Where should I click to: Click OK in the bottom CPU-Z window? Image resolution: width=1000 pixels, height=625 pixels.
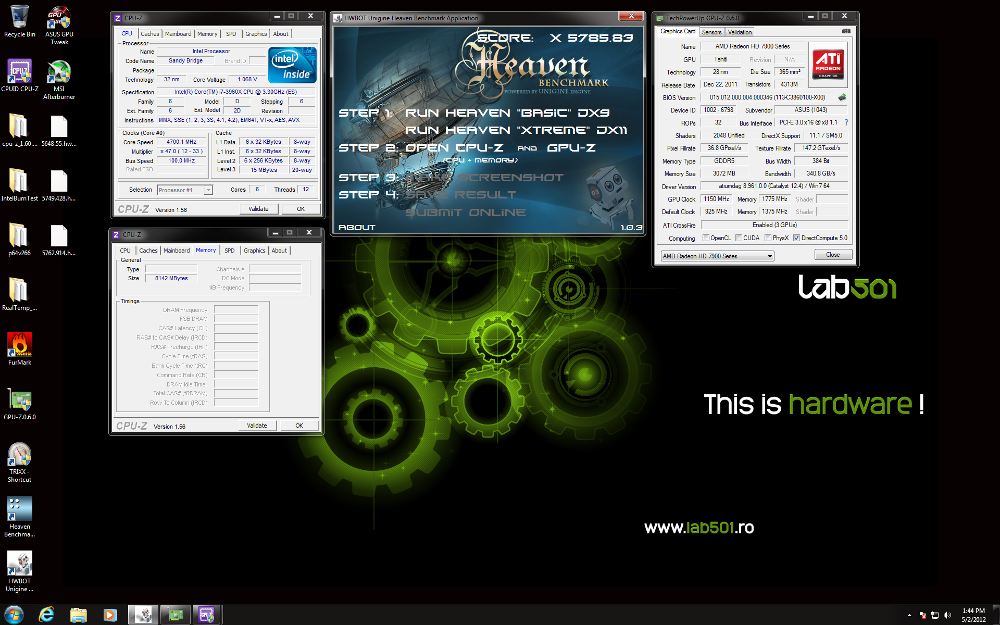click(x=299, y=425)
